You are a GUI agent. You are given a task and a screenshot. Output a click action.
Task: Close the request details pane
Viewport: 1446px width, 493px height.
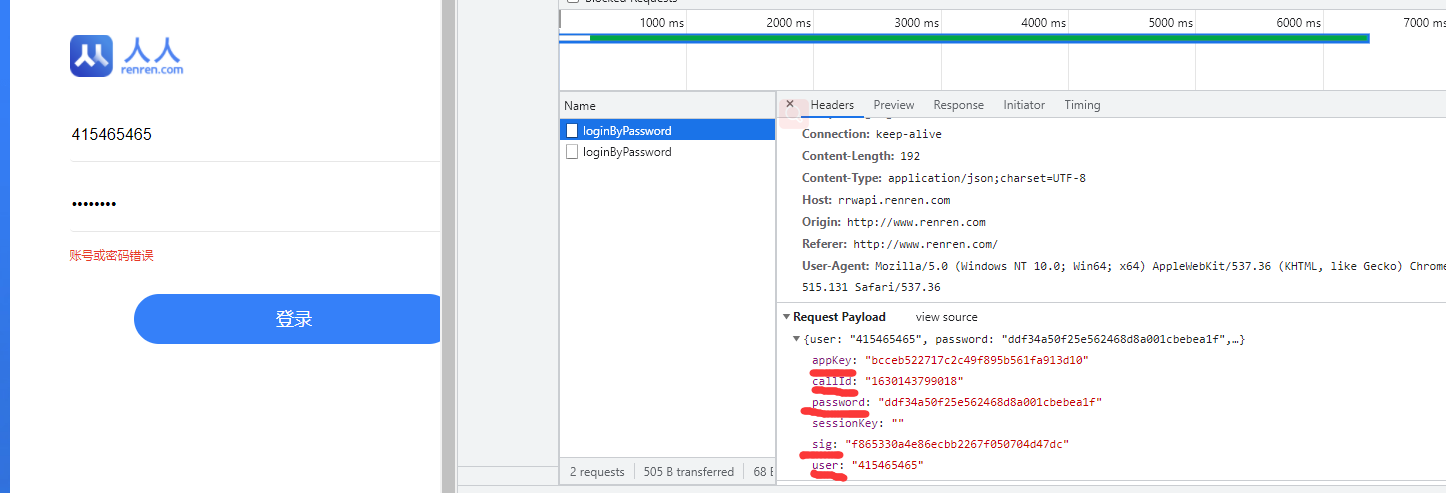pyautogui.click(x=790, y=104)
